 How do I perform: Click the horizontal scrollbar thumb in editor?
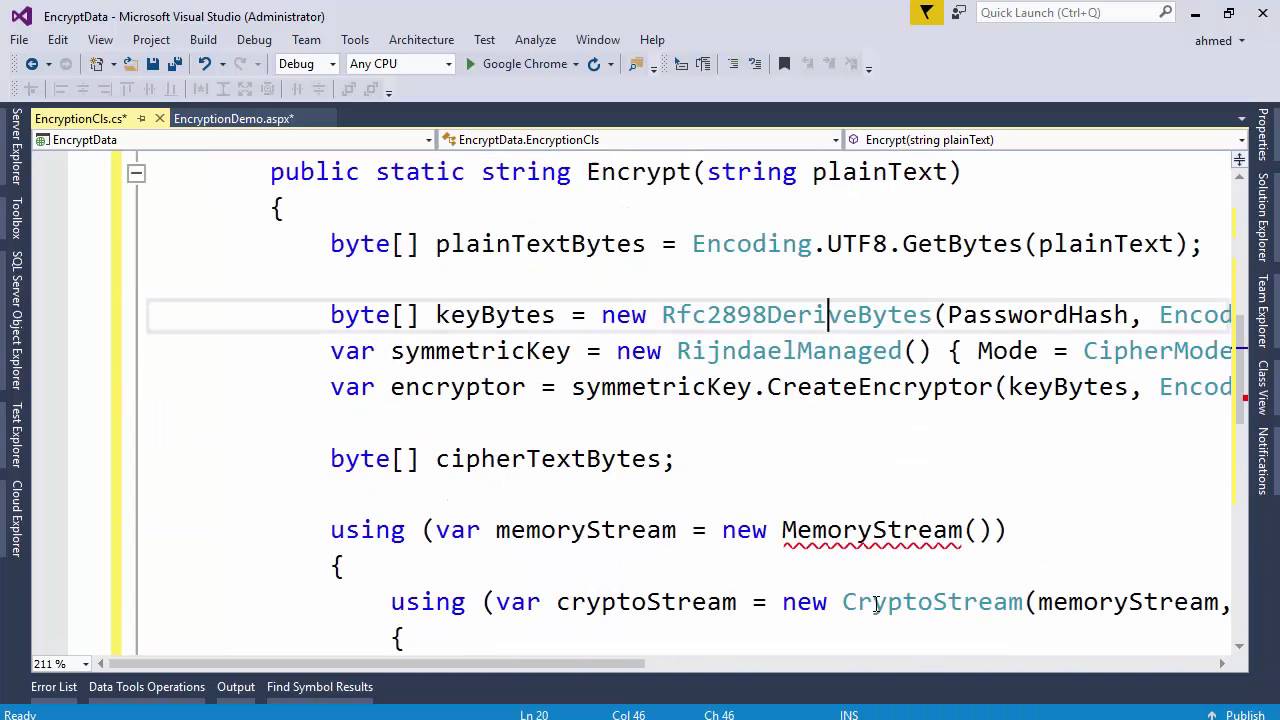(376, 663)
